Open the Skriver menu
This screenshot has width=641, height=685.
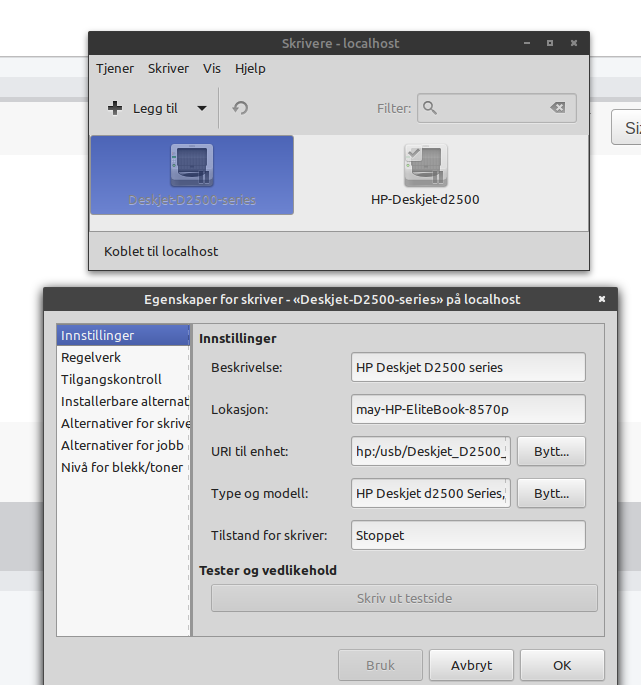(168, 69)
